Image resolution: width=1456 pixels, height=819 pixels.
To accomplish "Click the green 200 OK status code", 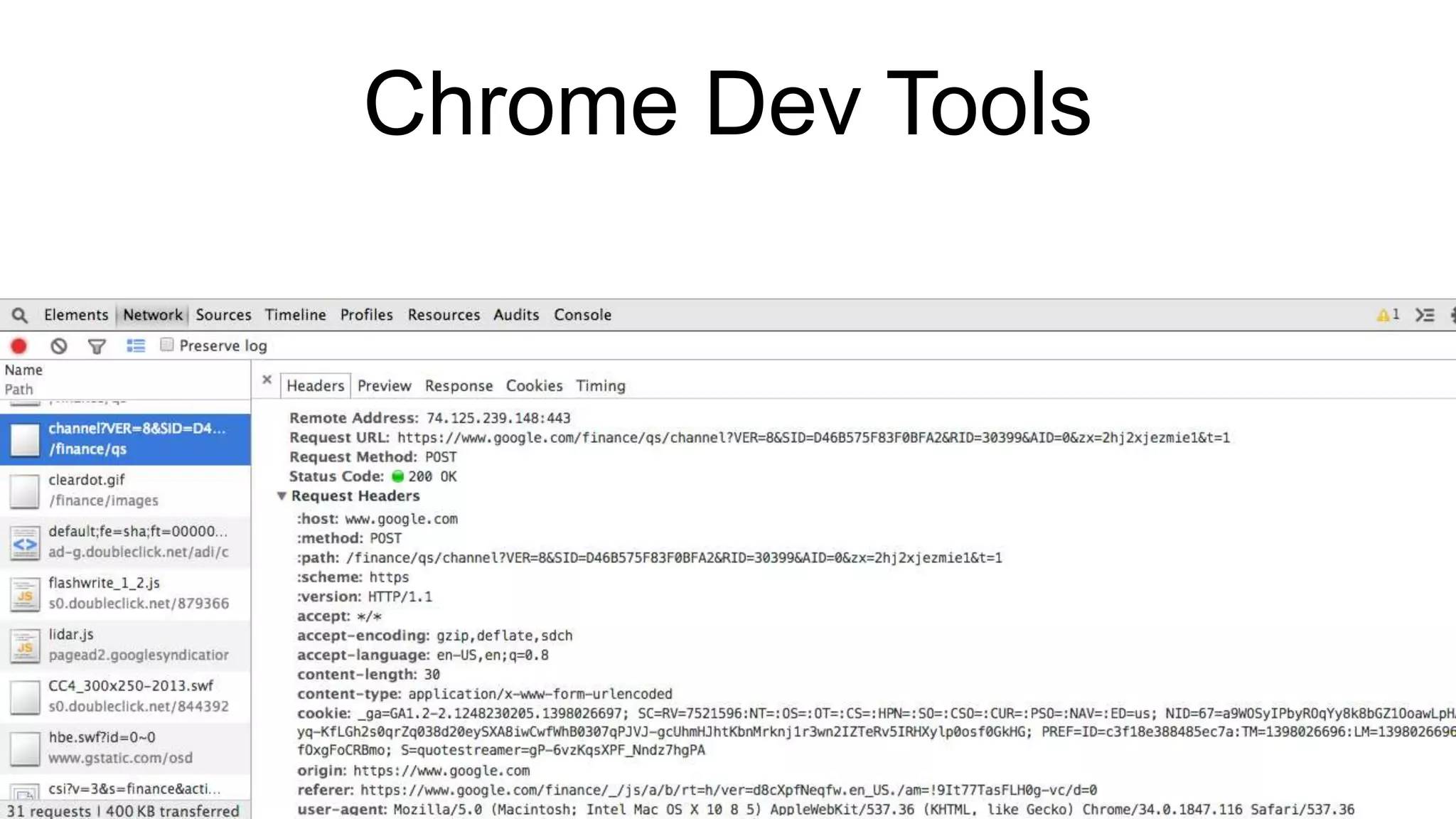I will 424,477.
